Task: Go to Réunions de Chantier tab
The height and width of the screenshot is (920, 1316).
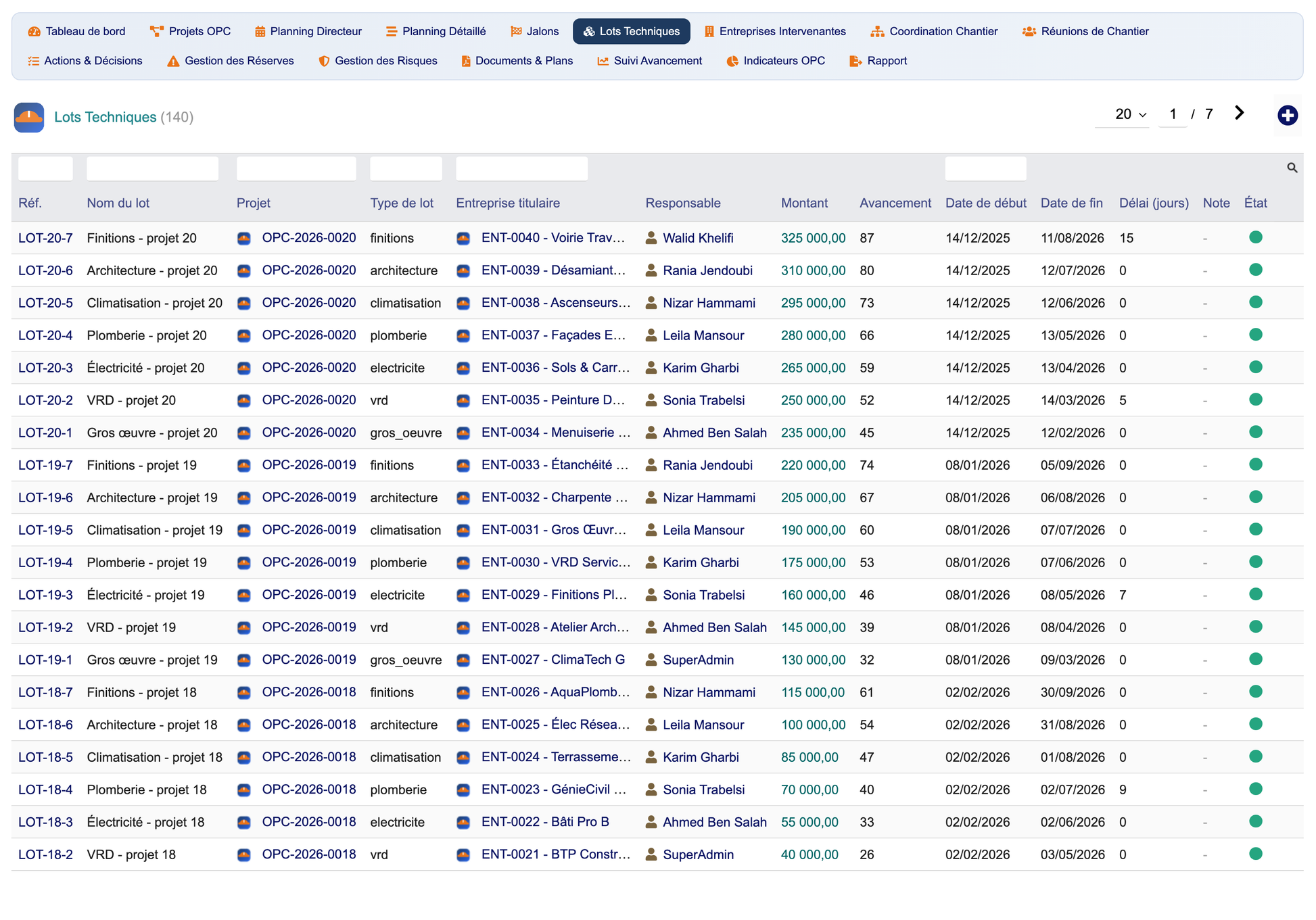Action: point(1085,31)
